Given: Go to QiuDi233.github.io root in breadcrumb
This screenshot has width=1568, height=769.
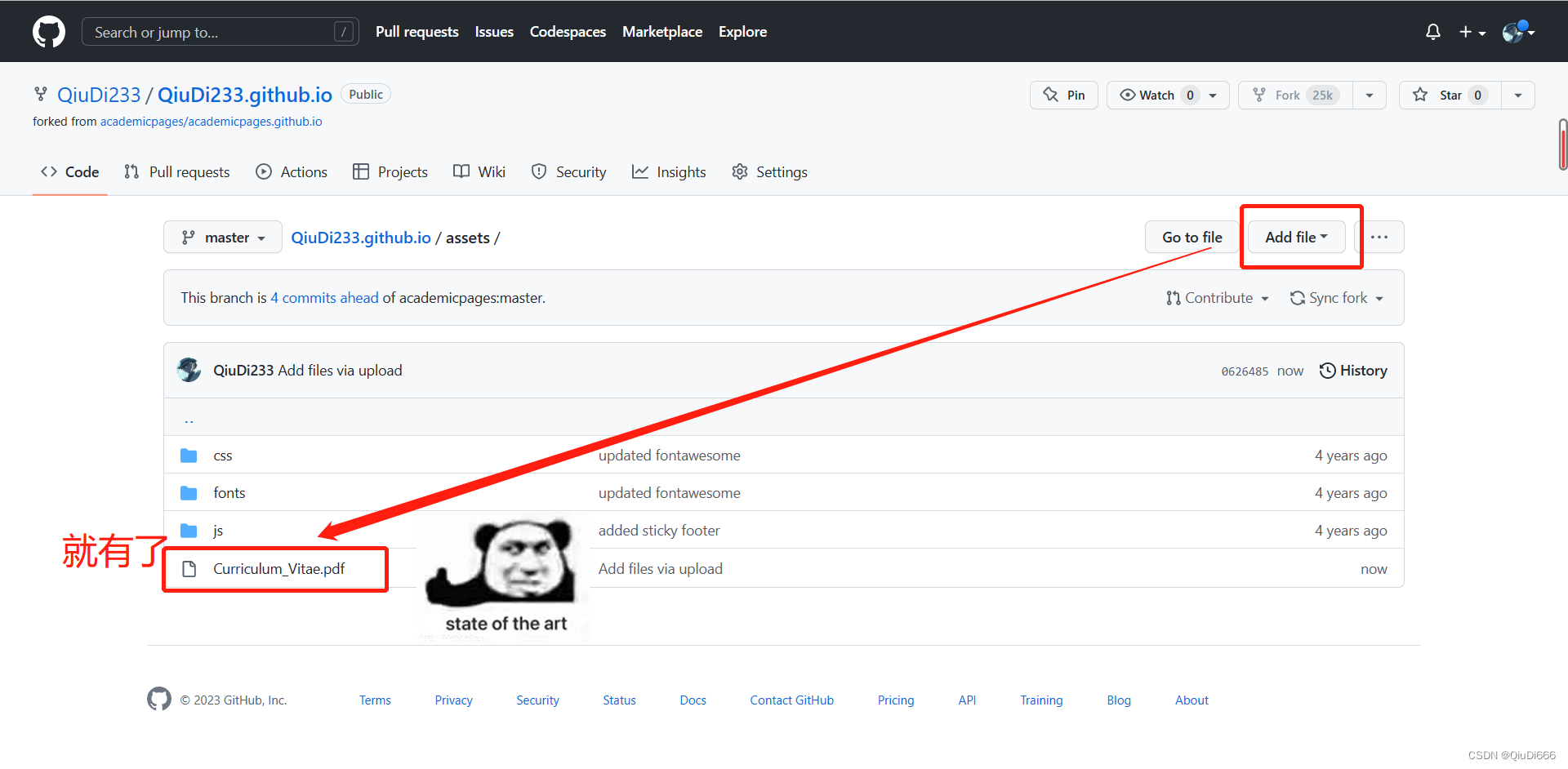Looking at the screenshot, I should (x=361, y=238).
